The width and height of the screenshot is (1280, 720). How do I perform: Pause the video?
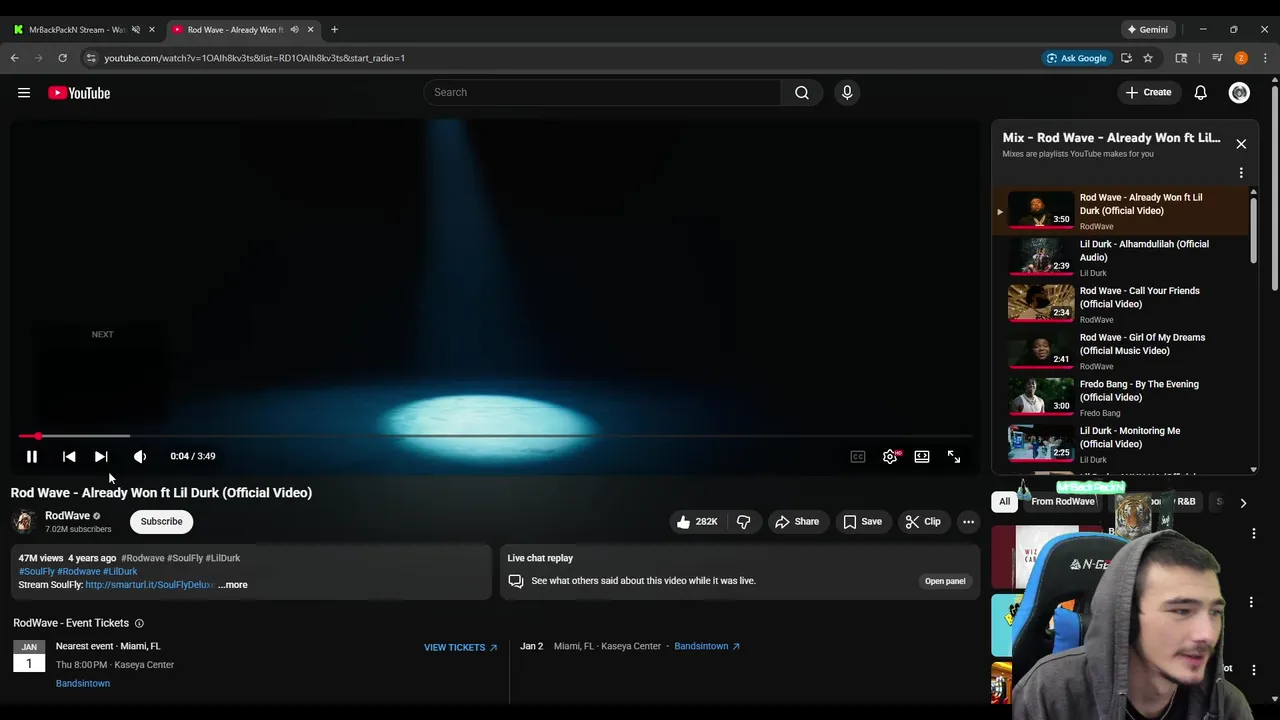(32, 456)
